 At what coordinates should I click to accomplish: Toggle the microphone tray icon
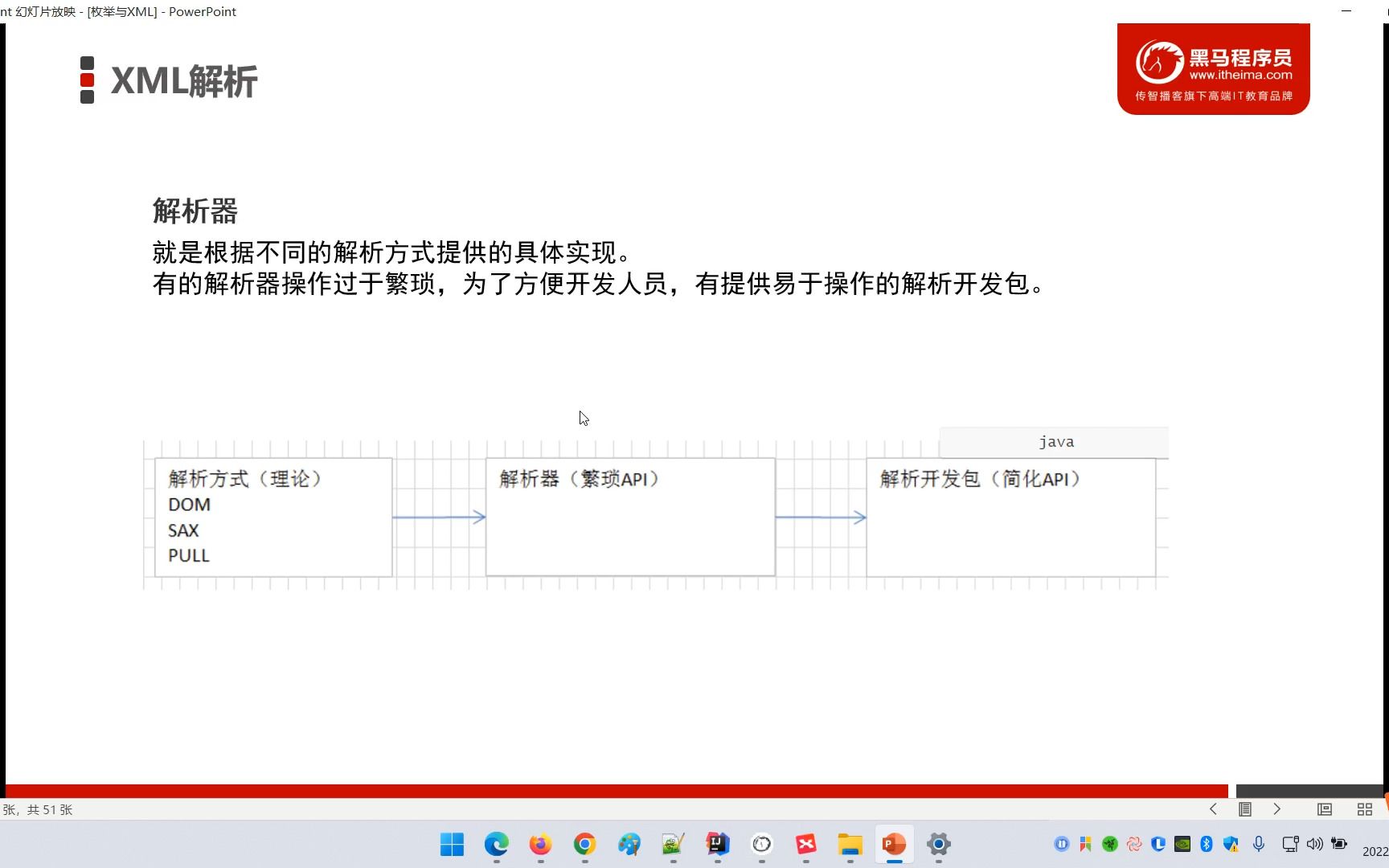[1259, 844]
